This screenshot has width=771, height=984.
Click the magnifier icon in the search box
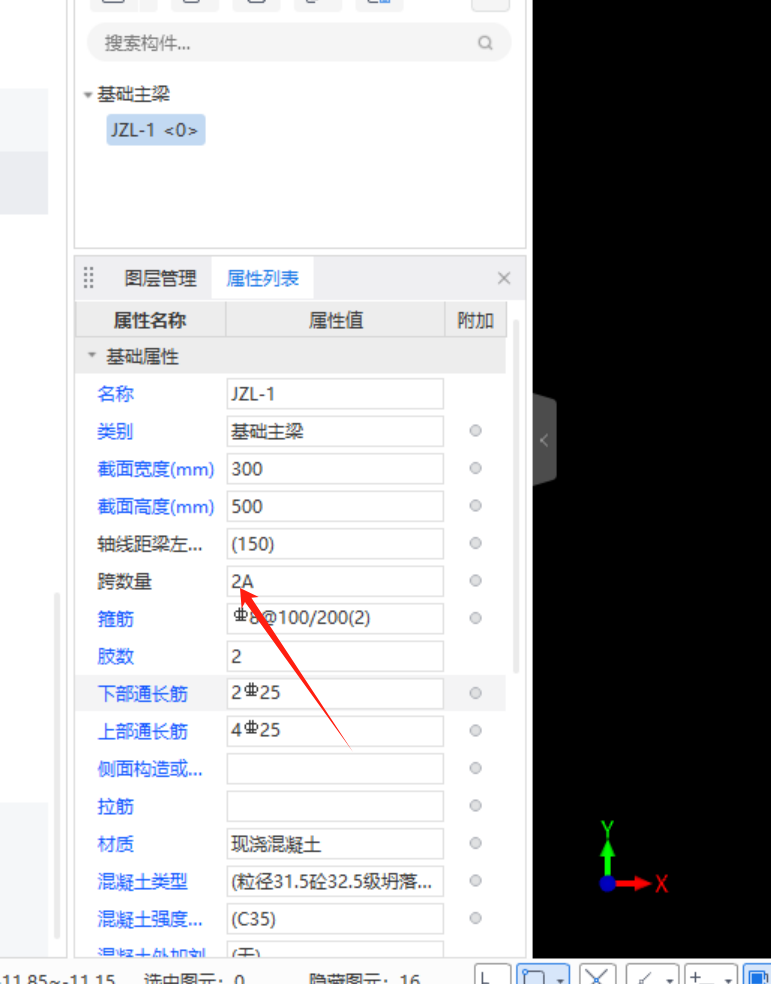point(485,43)
